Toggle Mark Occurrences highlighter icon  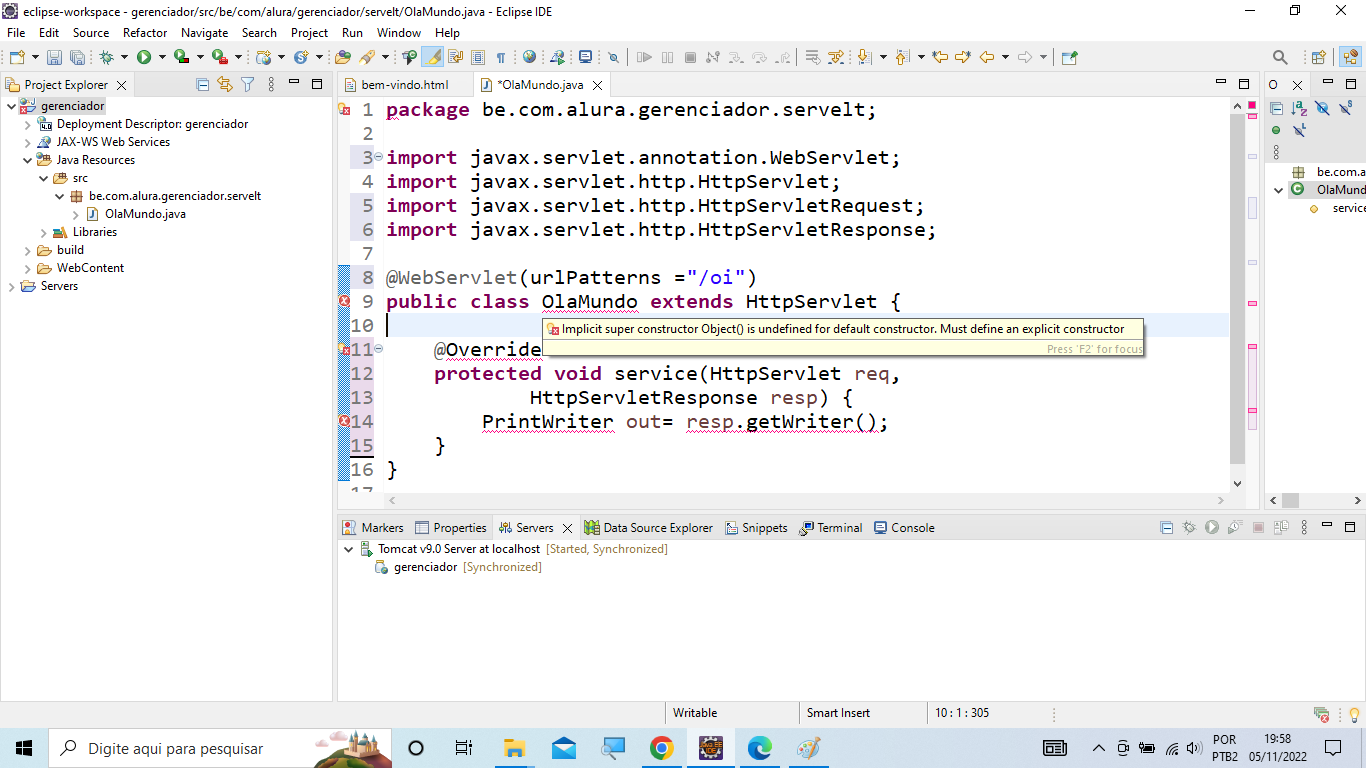(x=433, y=58)
